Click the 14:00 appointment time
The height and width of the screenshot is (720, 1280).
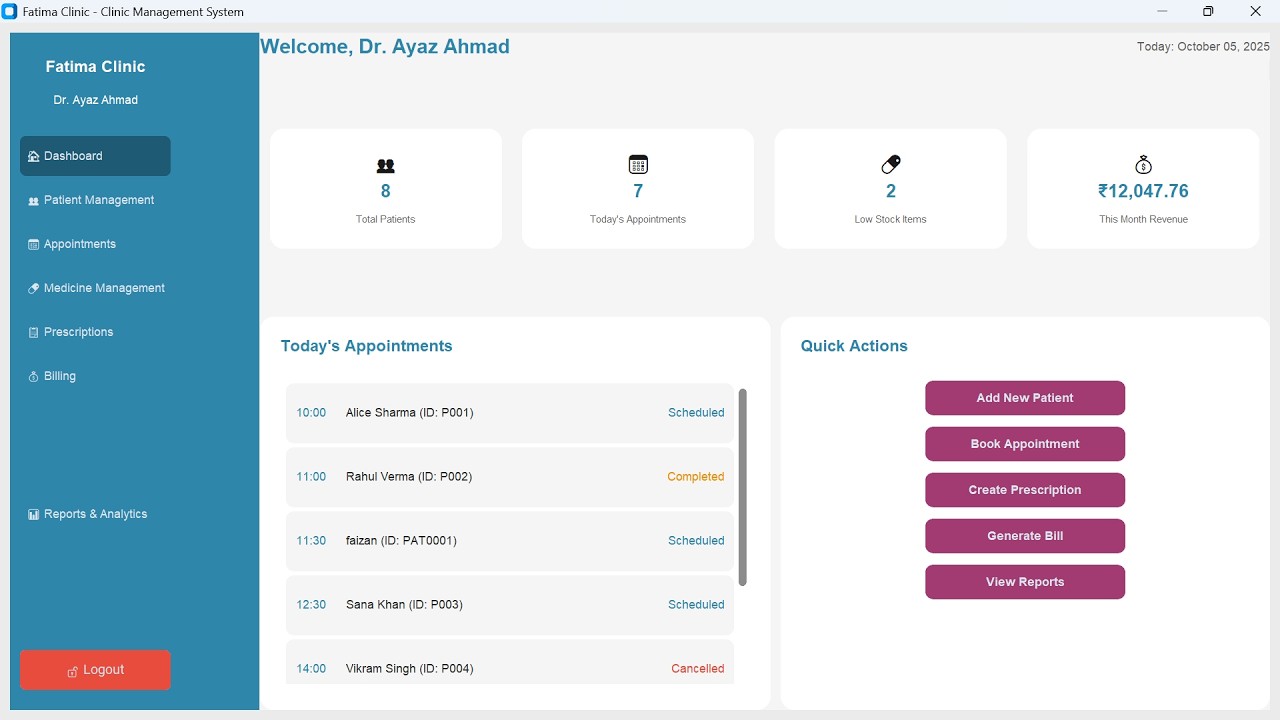coord(311,669)
